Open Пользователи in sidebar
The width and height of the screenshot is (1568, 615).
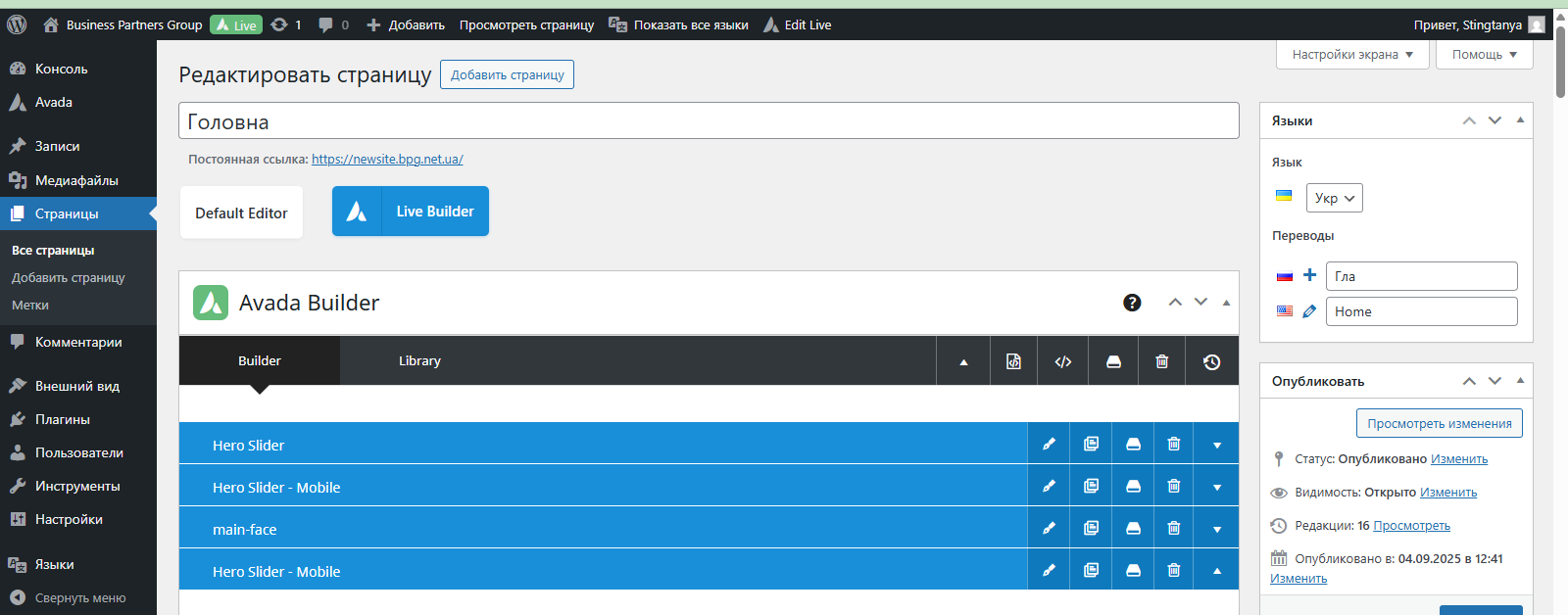point(78,452)
